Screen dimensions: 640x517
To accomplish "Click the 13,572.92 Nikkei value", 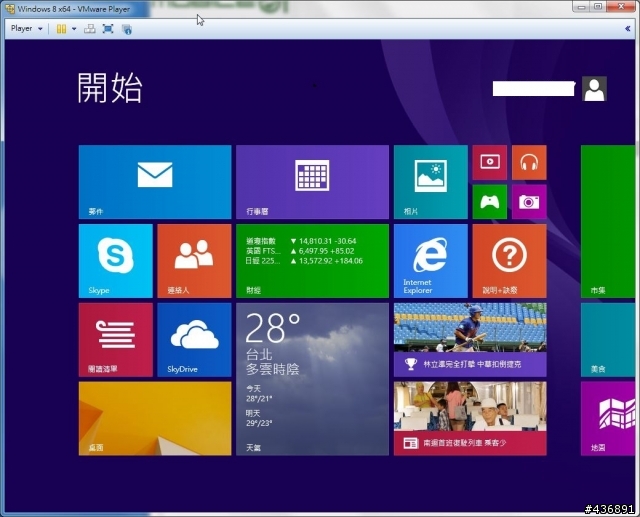I will 316,261.
